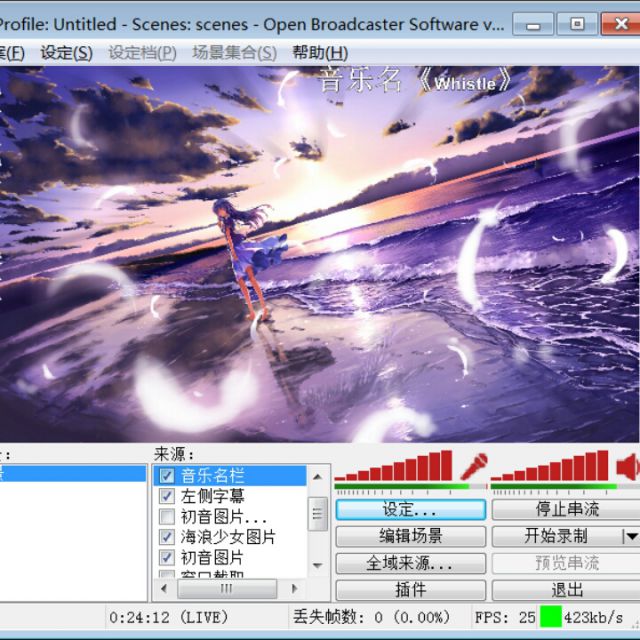The width and height of the screenshot is (640, 640).
Task: Minimize the OBS window
Action: tap(533, 24)
